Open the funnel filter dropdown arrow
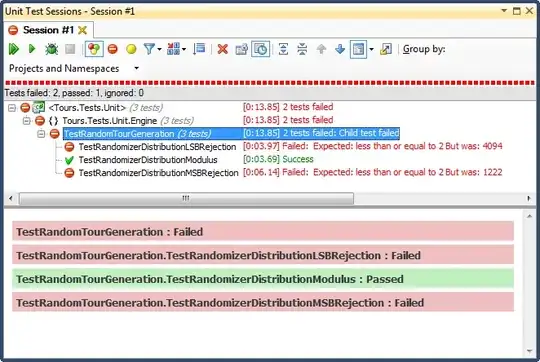540x362 pixels. coord(159,49)
